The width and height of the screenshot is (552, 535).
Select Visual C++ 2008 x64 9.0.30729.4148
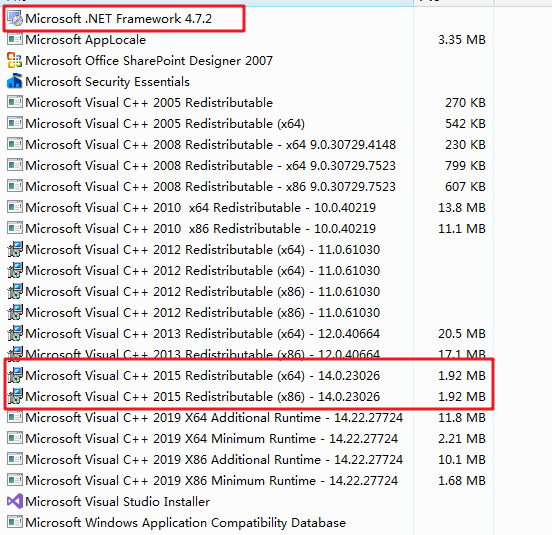pos(211,144)
